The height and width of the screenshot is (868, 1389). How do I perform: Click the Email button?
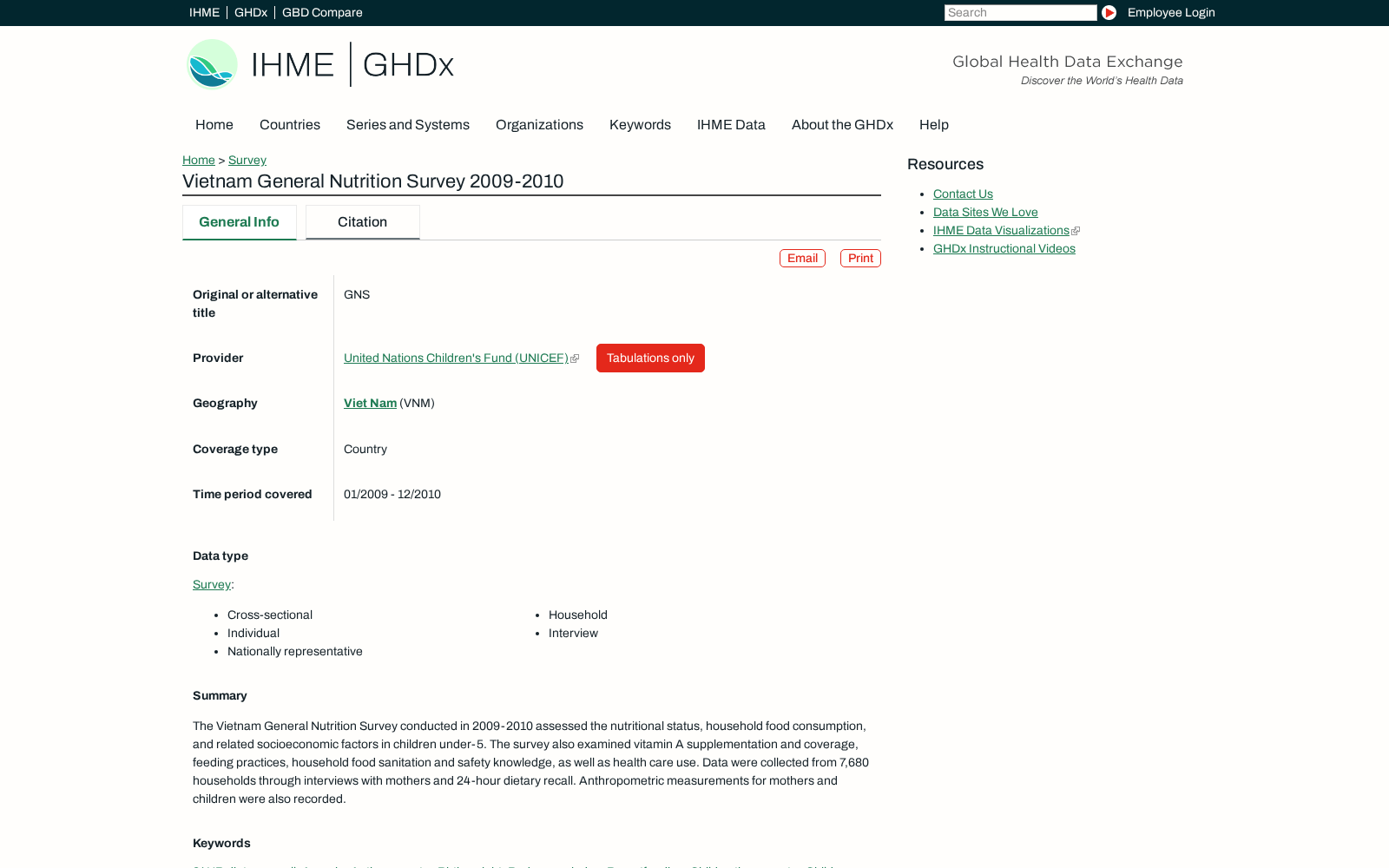802,258
